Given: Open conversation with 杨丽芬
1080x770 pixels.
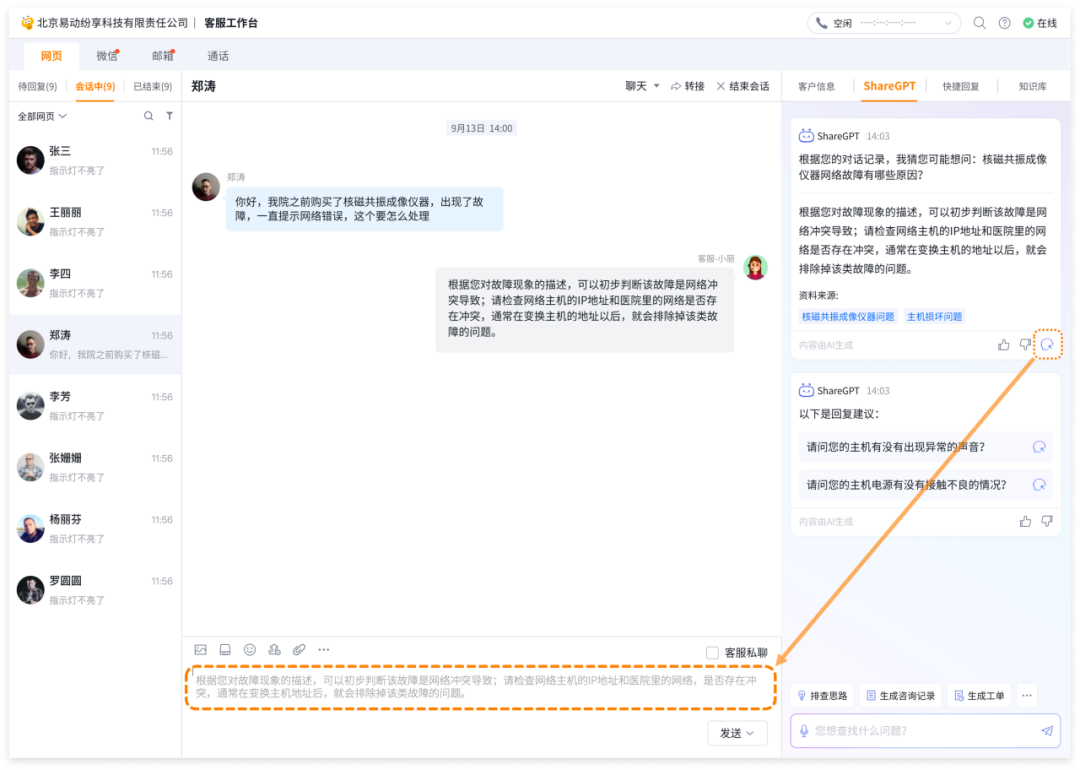Looking at the screenshot, I should coord(95,529).
